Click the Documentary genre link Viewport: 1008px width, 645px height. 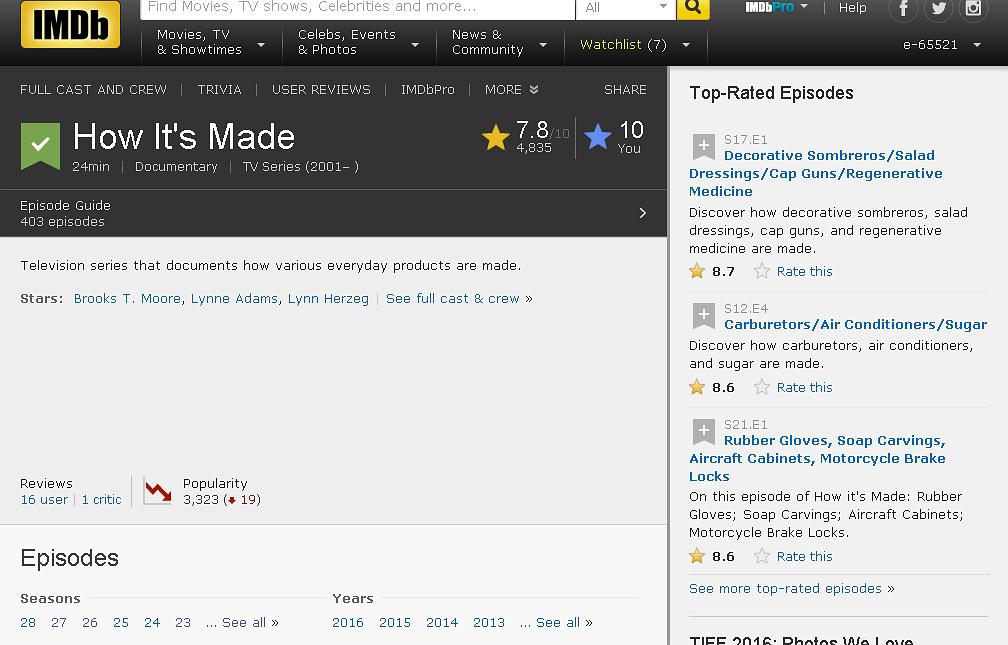point(176,167)
